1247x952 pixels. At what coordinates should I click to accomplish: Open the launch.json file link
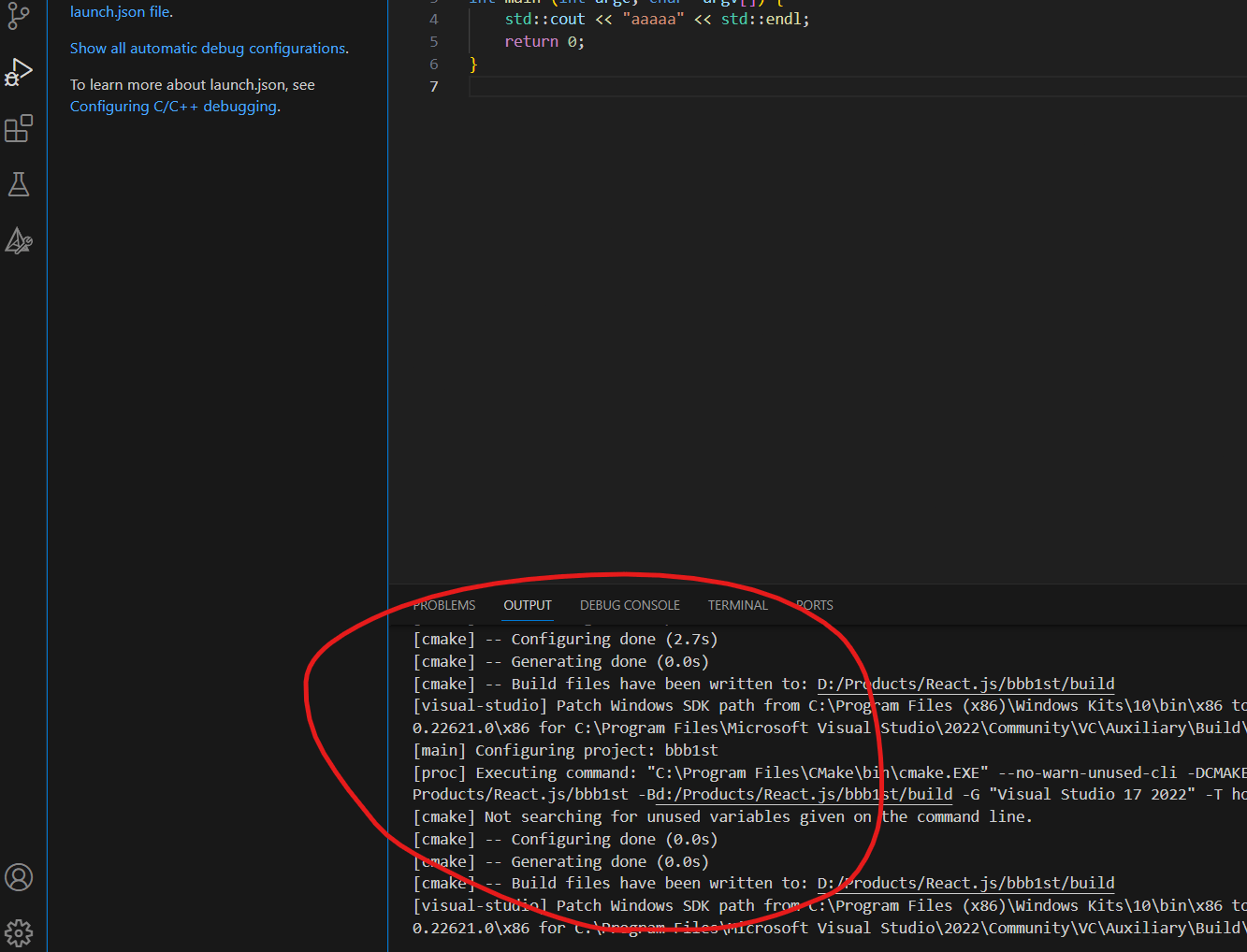pyautogui.click(x=120, y=12)
